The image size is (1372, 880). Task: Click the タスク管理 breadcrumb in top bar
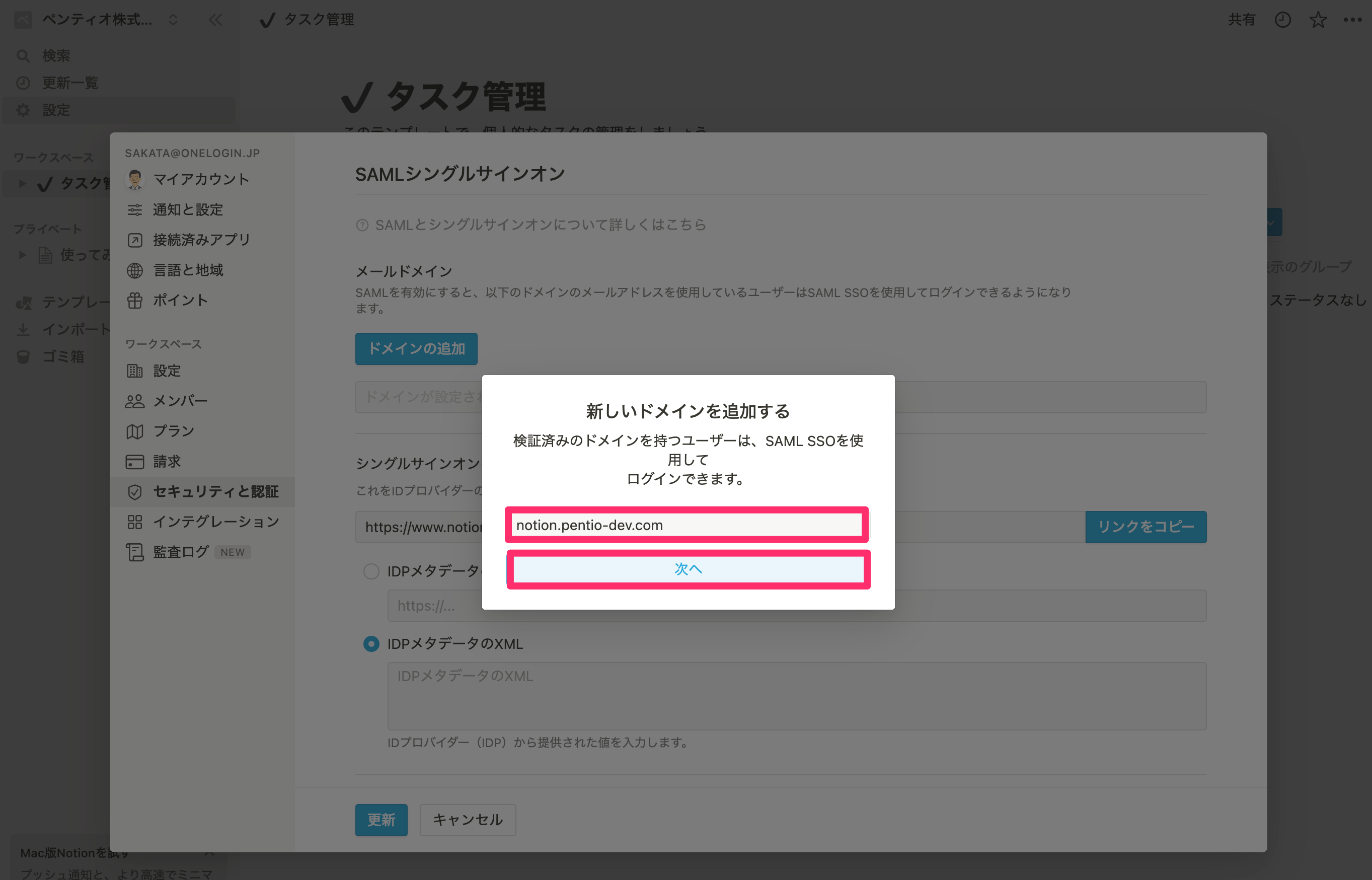click(x=307, y=20)
